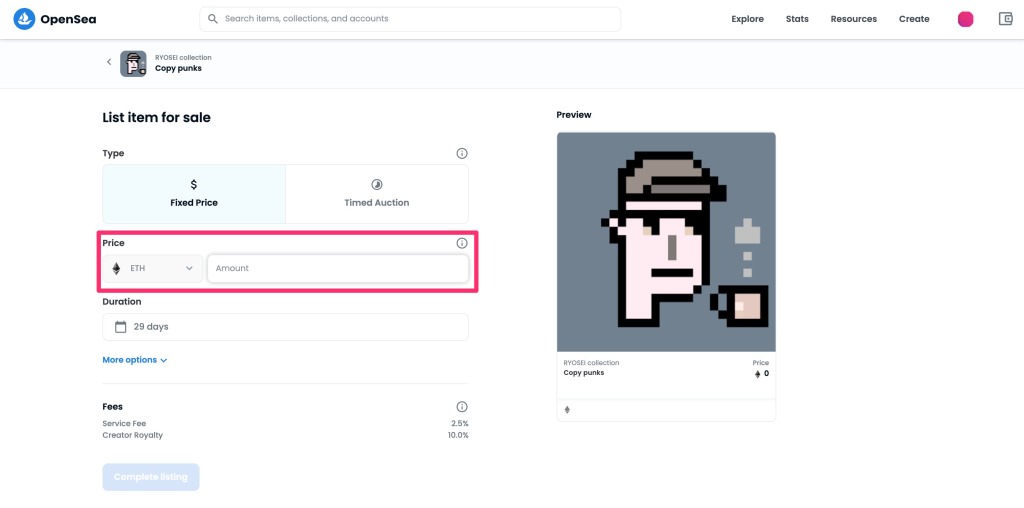Open the ETH currency dropdown
Viewport: 1024px width, 508px height.
(153, 268)
